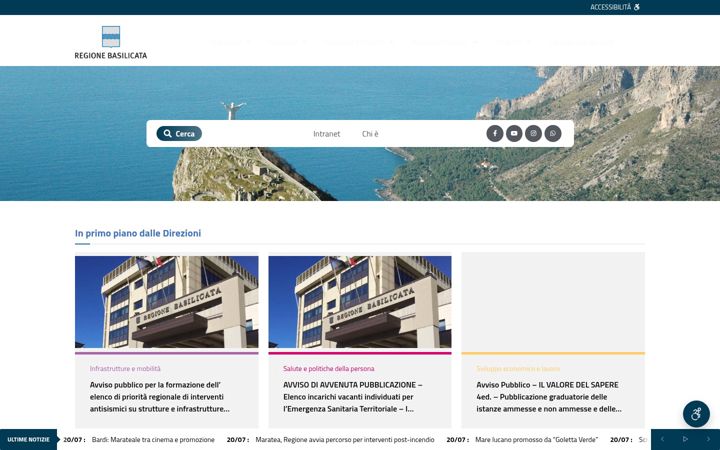Open the Instagram social icon
Screen dimensions: 720x450
(533, 134)
